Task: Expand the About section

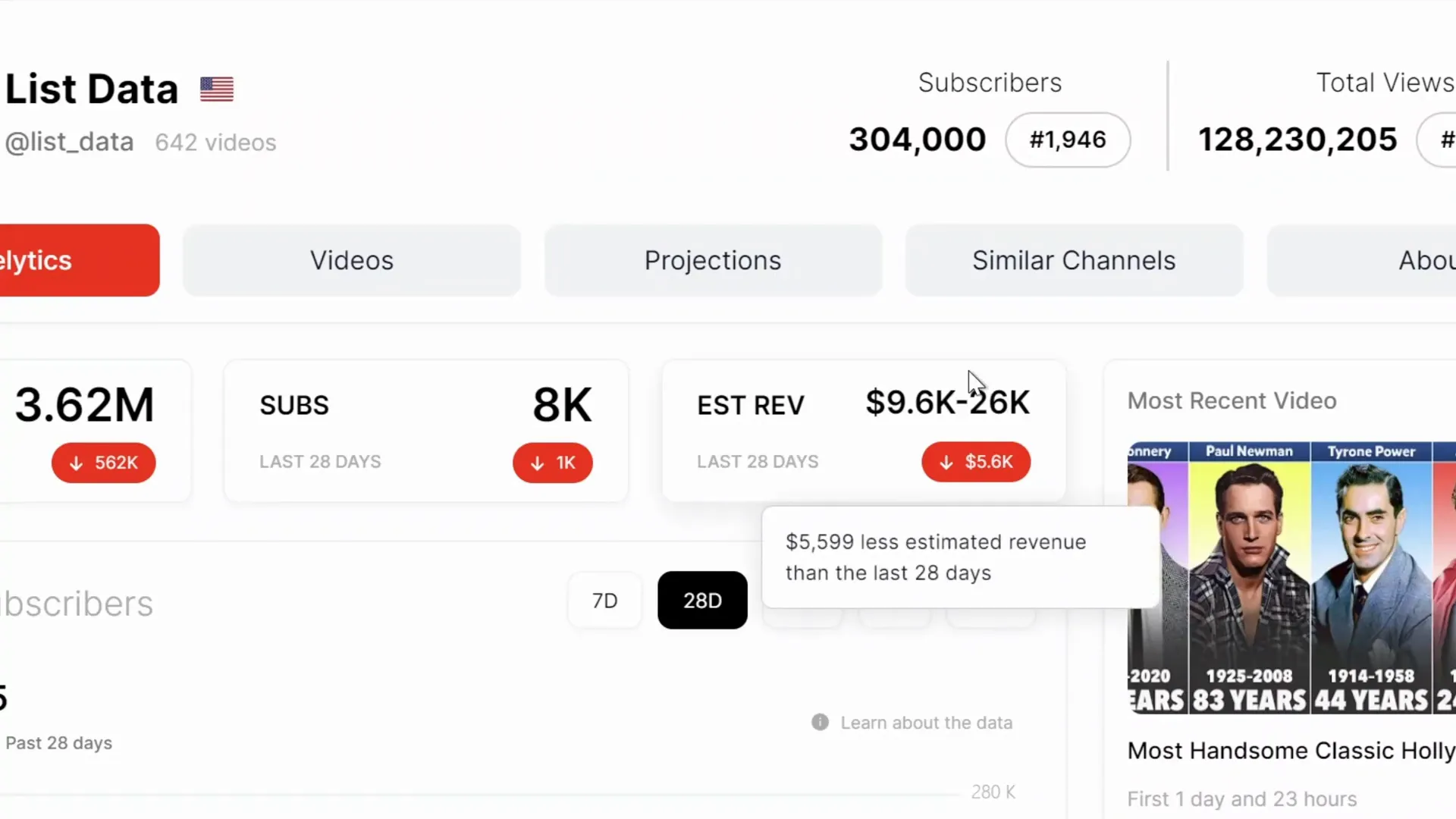Action: pos(1418,260)
